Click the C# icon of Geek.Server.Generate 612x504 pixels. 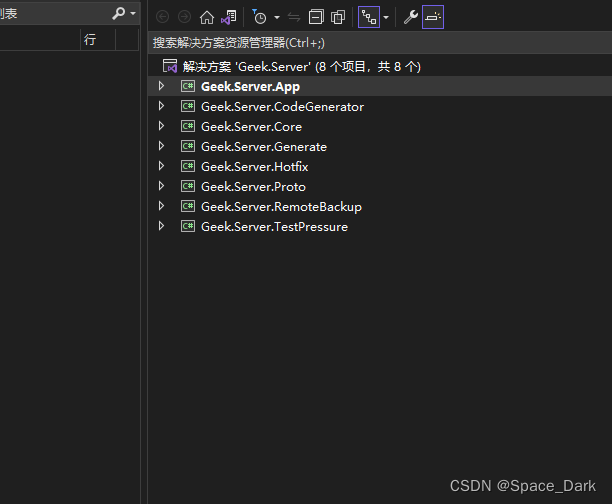click(188, 146)
